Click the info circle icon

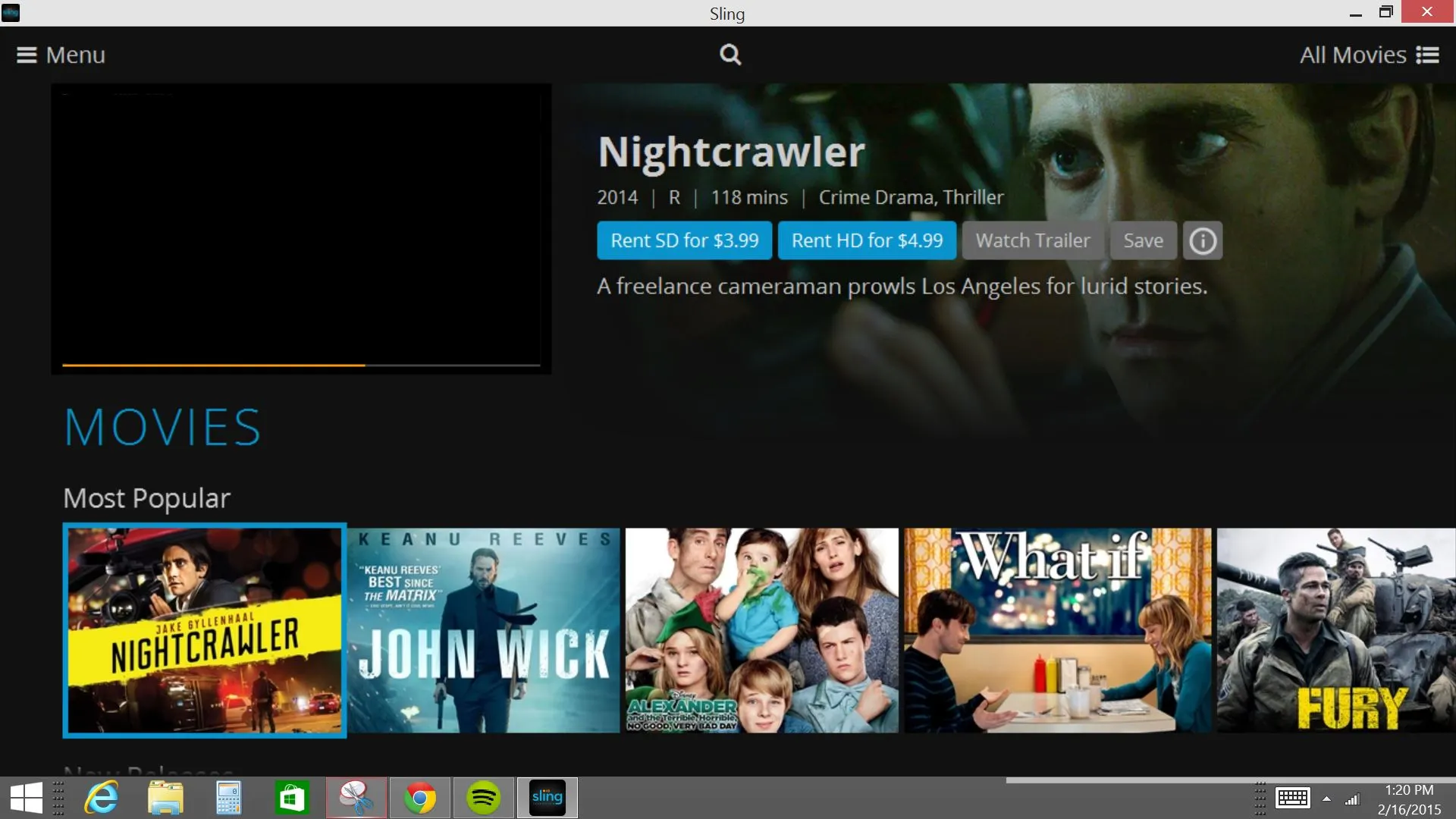[x=1203, y=241]
